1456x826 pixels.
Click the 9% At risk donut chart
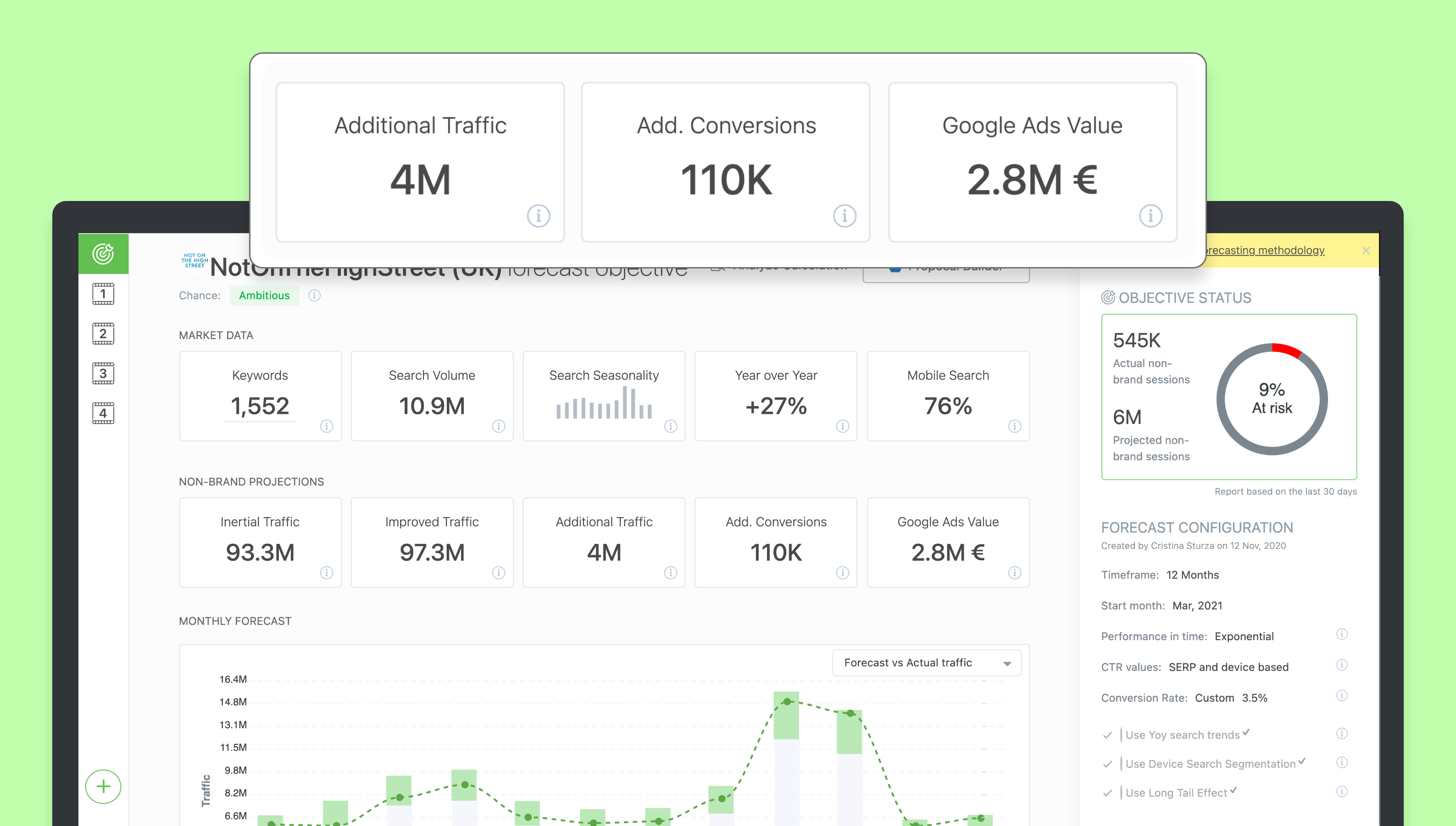(1272, 399)
